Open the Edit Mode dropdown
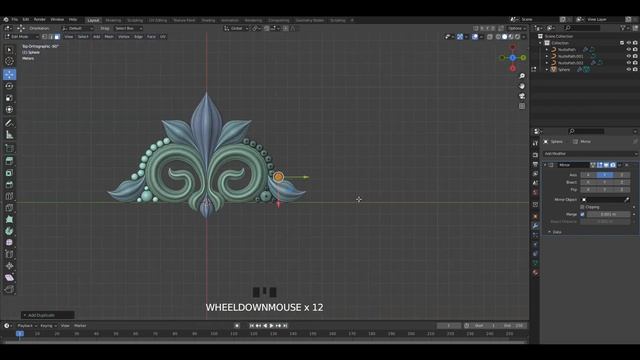This screenshot has width=640, height=360. tap(21, 37)
